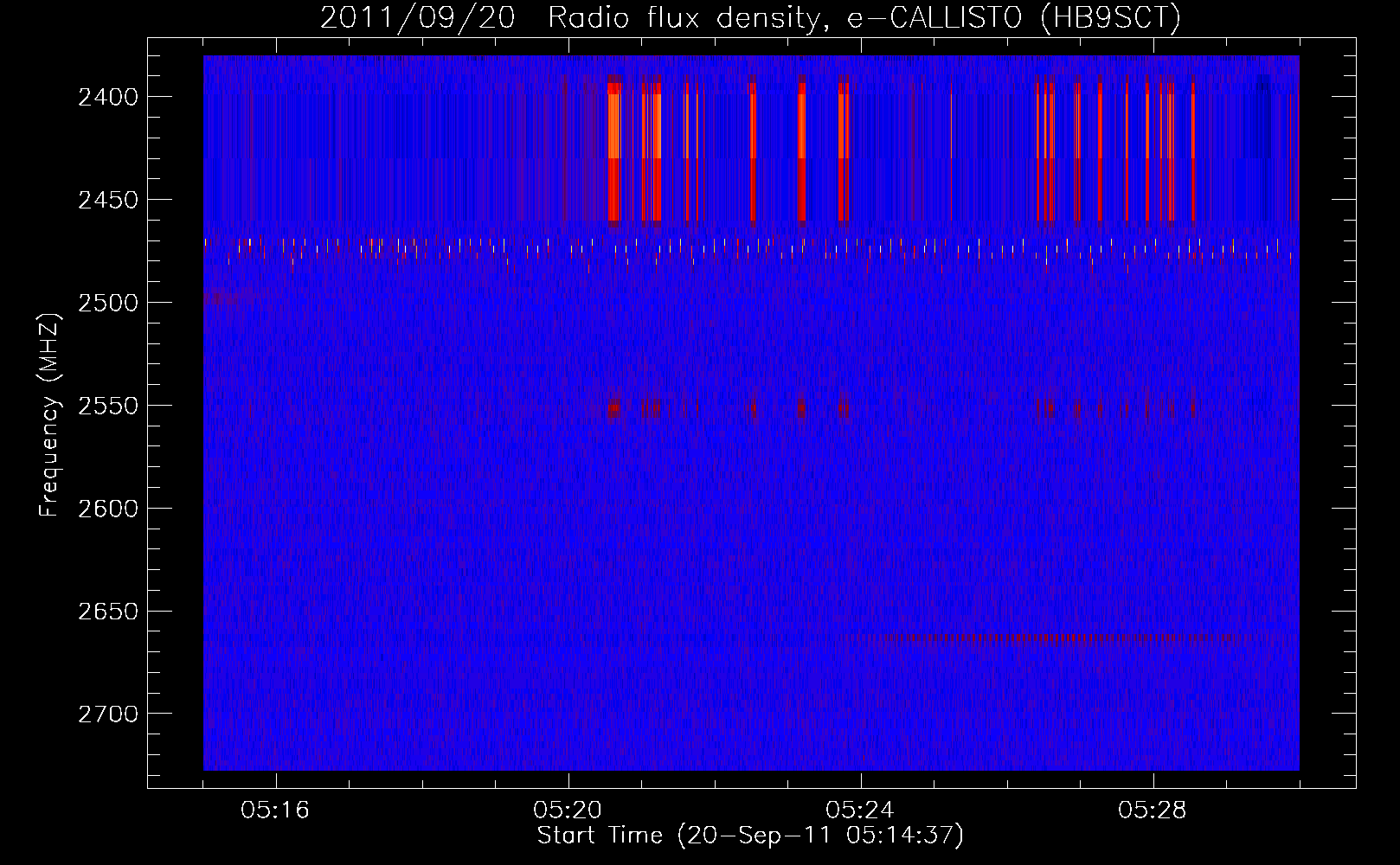
Task: Click the 05:24 time tick label
Action: 860,811
